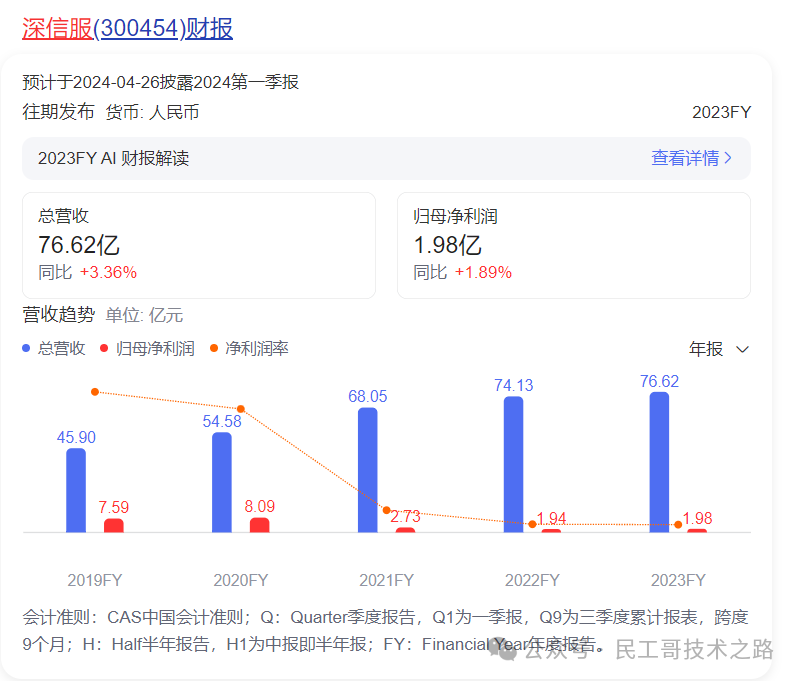This screenshot has width=799, height=681.
Task: Open the 深信服(300454)财报 title link
Action: [127, 29]
